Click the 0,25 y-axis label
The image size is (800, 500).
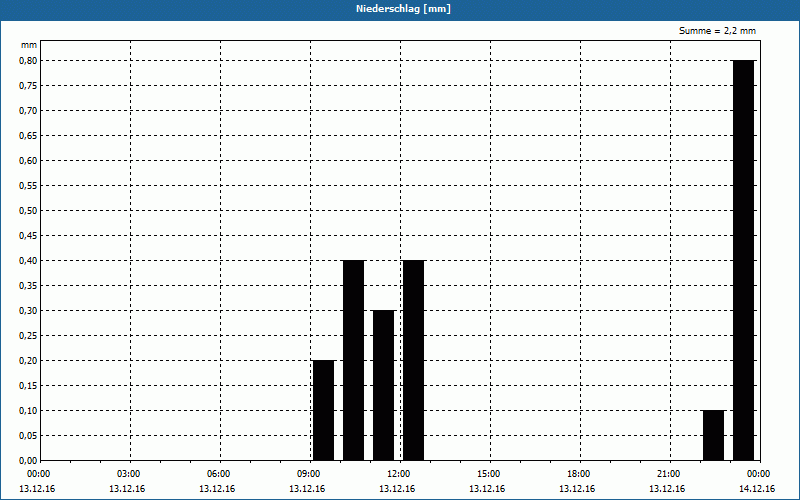point(28,336)
